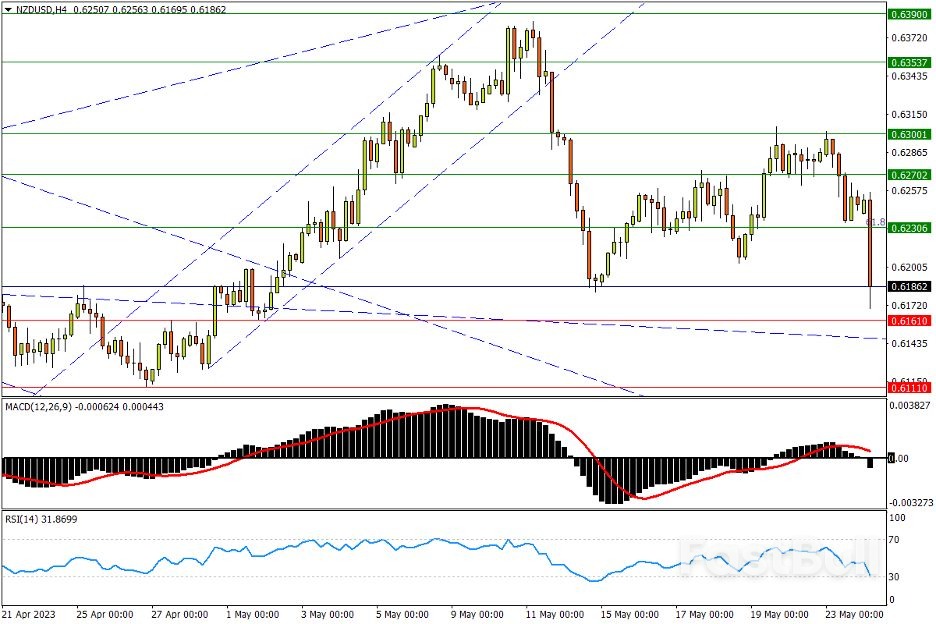936x624 pixels.
Task: Select the green 0.63537 price level label
Action: [908, 62]
